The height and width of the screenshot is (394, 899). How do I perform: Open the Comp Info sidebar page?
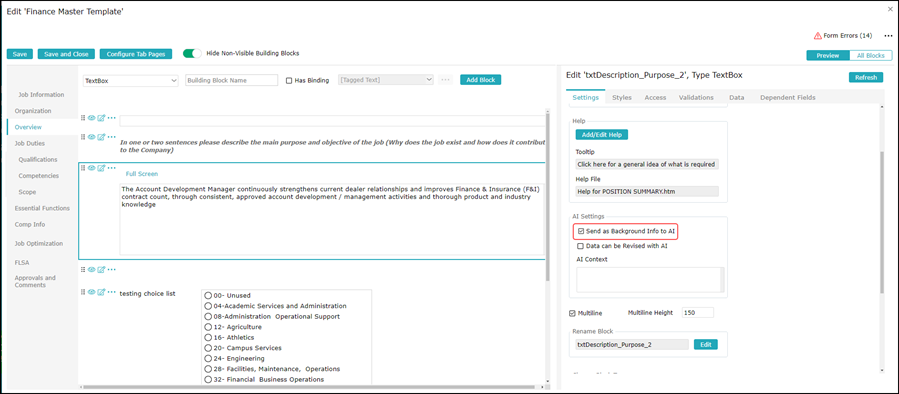tap(31, 224)
